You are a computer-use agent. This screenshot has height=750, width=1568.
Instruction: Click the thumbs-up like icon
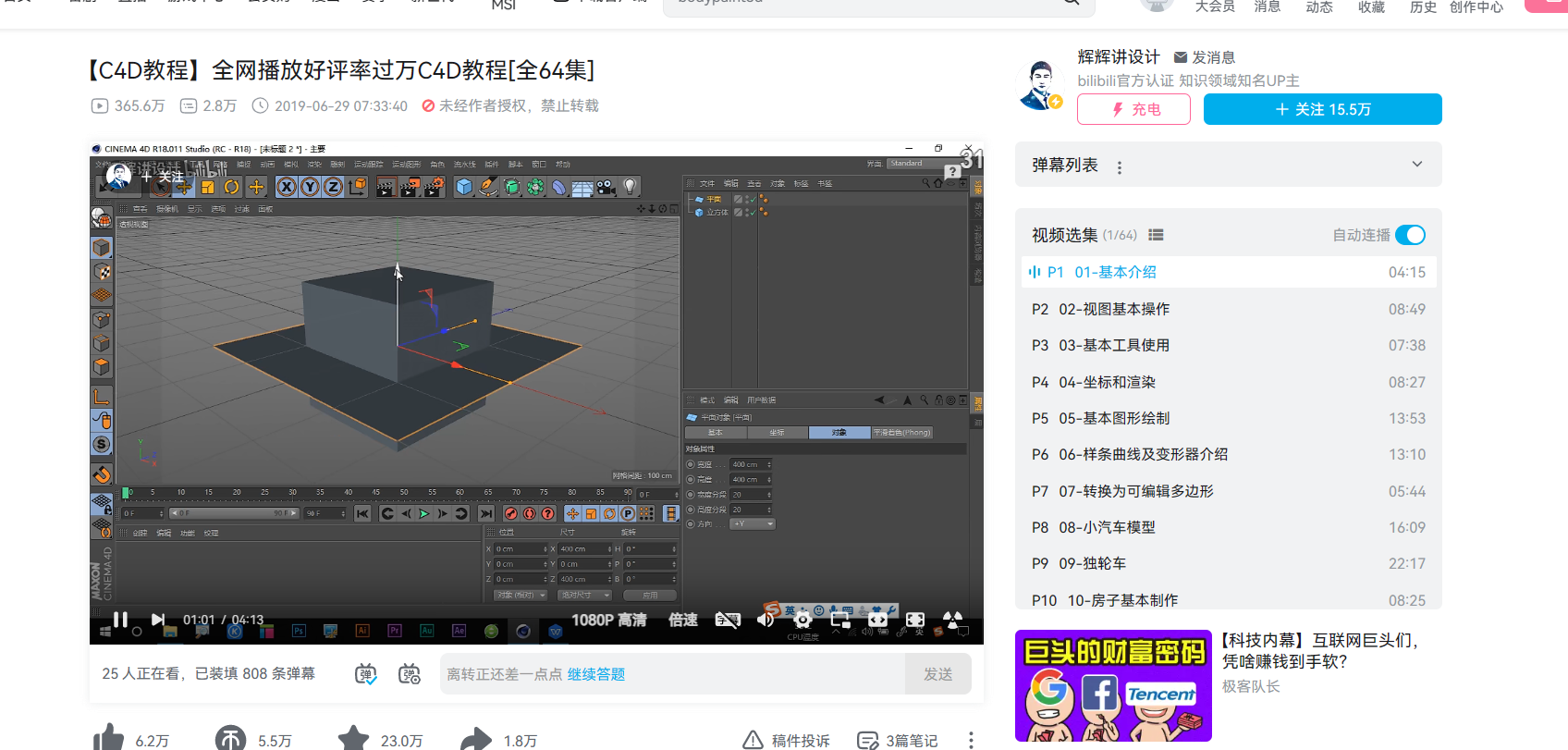108,739
